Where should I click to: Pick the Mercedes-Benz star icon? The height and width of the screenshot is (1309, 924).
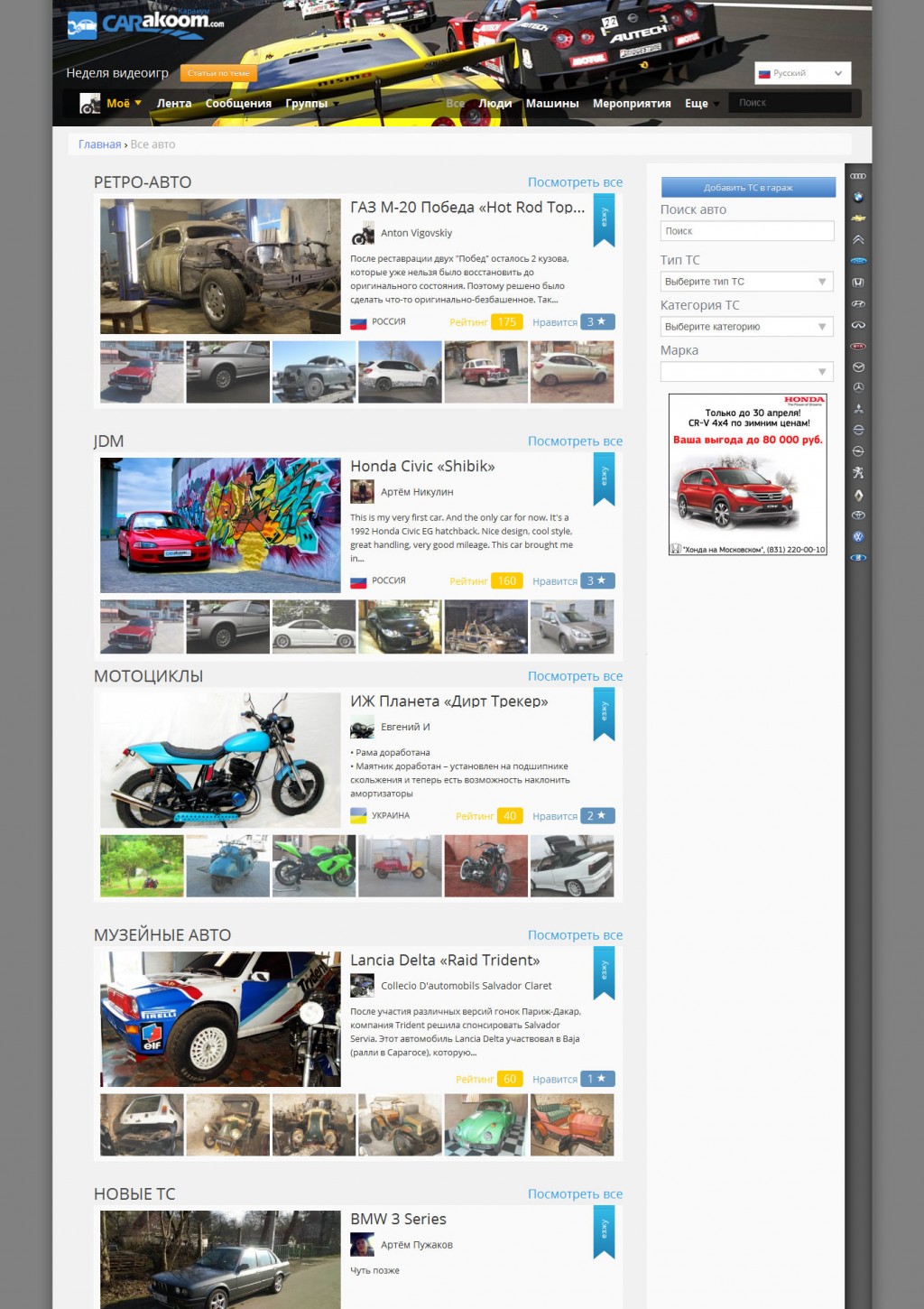tap(858, 387)
